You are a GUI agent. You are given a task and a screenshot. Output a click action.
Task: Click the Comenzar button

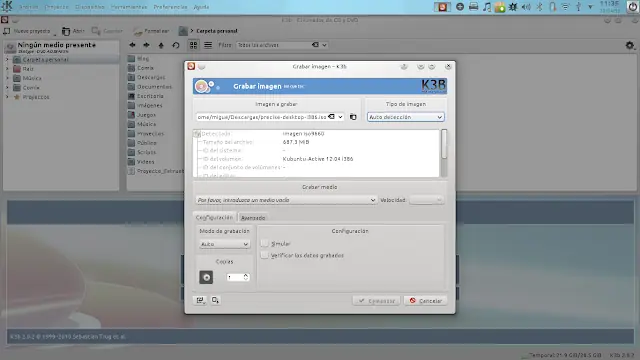point(376,301)
